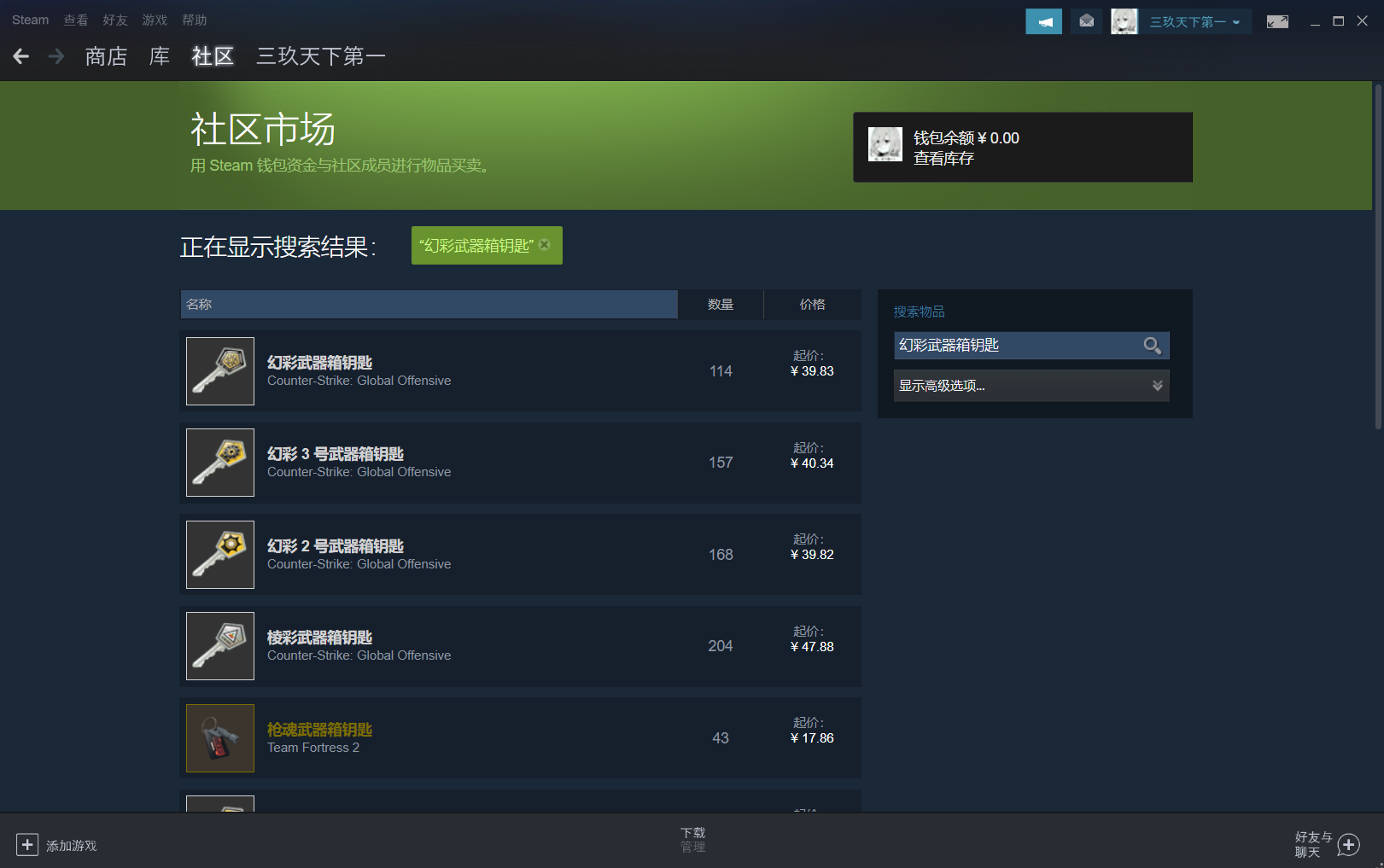The width and height of the screenshot is (1384, 868).
Task: Click 添加游戏 label
Action: click(71, 845)
